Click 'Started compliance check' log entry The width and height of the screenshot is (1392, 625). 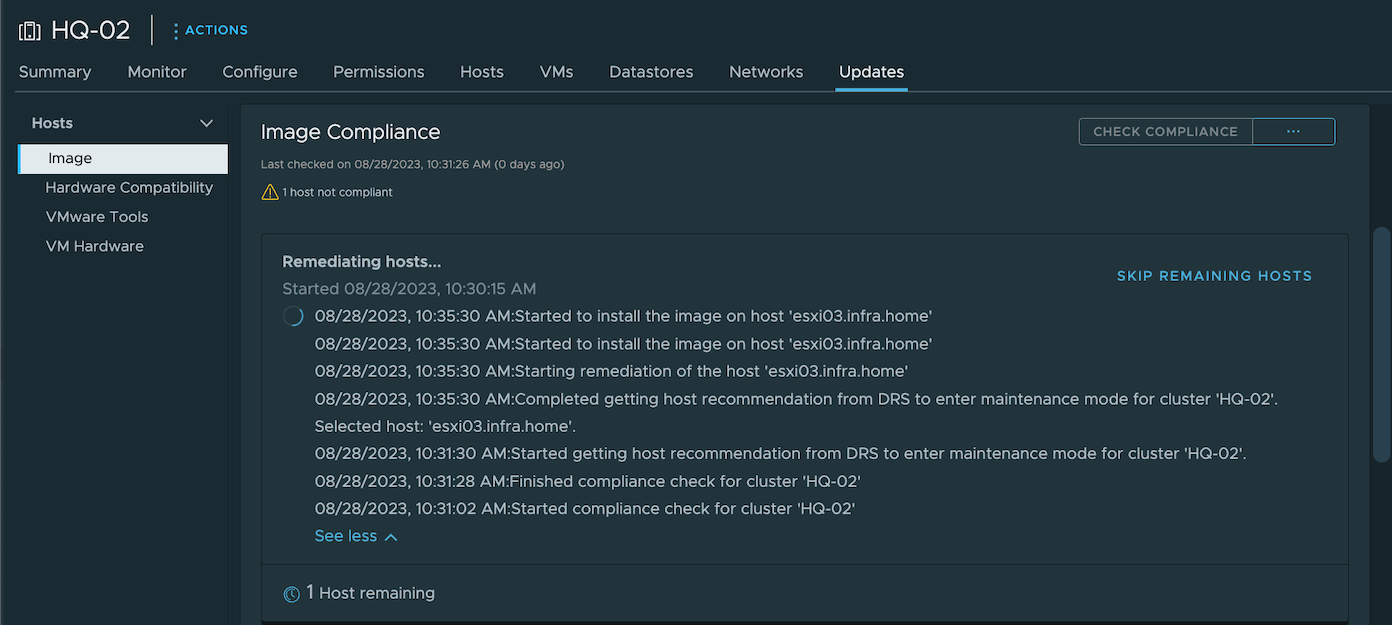[585, 509]
